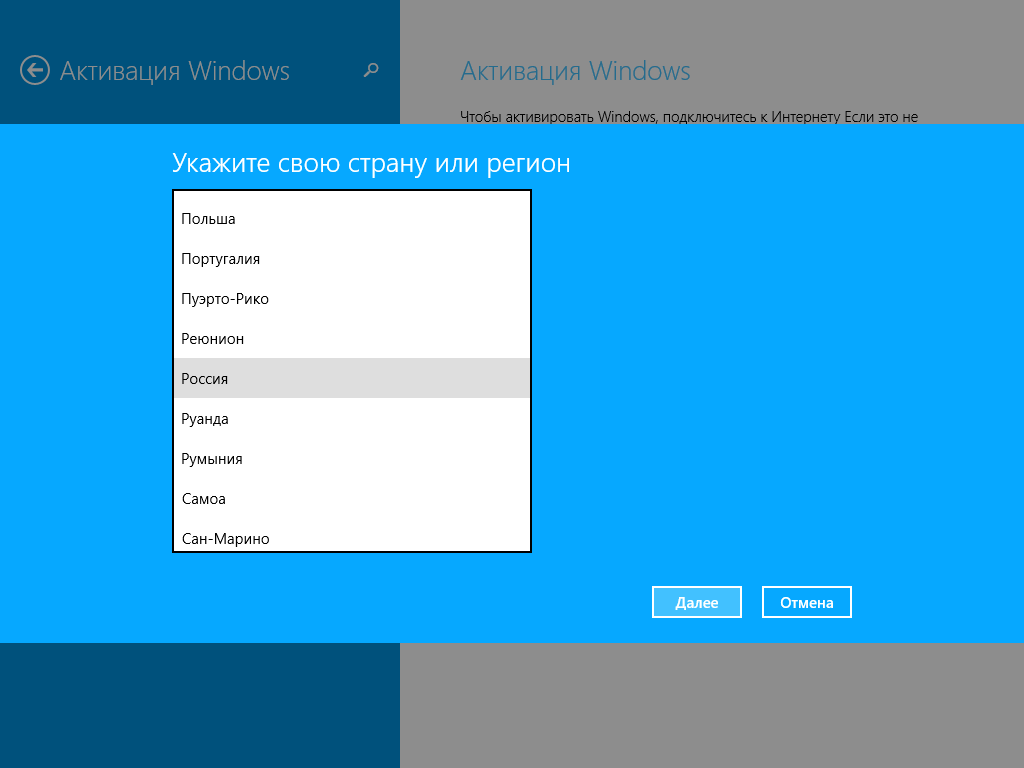Choose Реюнион from the list

(x=352, y=338)
